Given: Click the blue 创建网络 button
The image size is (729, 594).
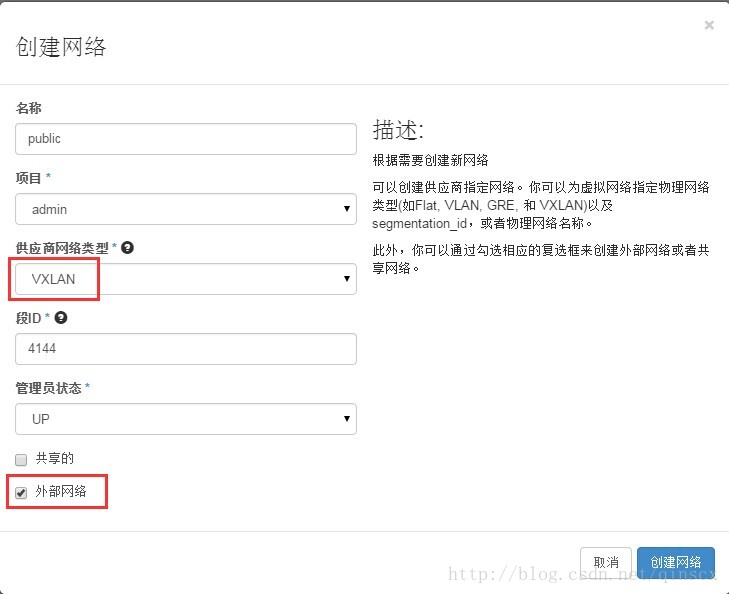Looking at the screenshot, I should pyautogui.click(x=676, y=562).
